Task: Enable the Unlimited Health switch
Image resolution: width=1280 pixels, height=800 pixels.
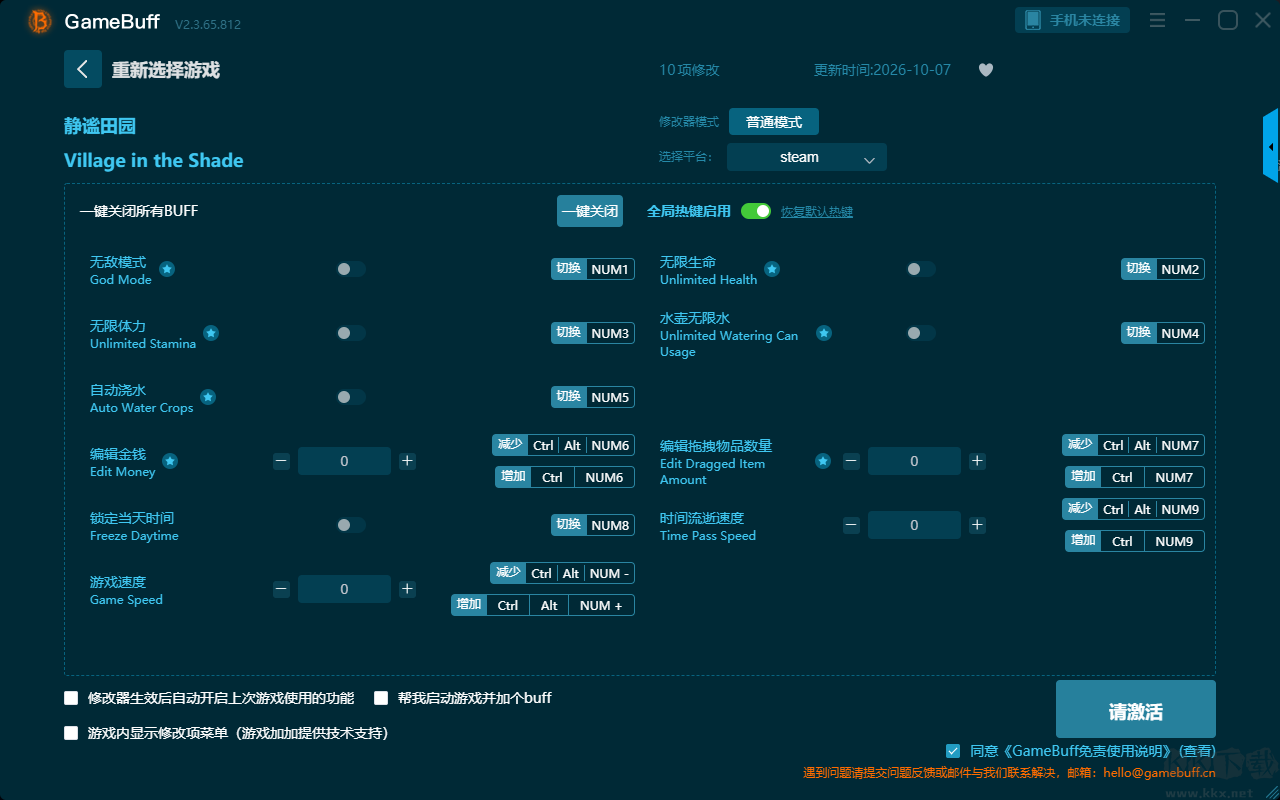Action: pos(921,269)
